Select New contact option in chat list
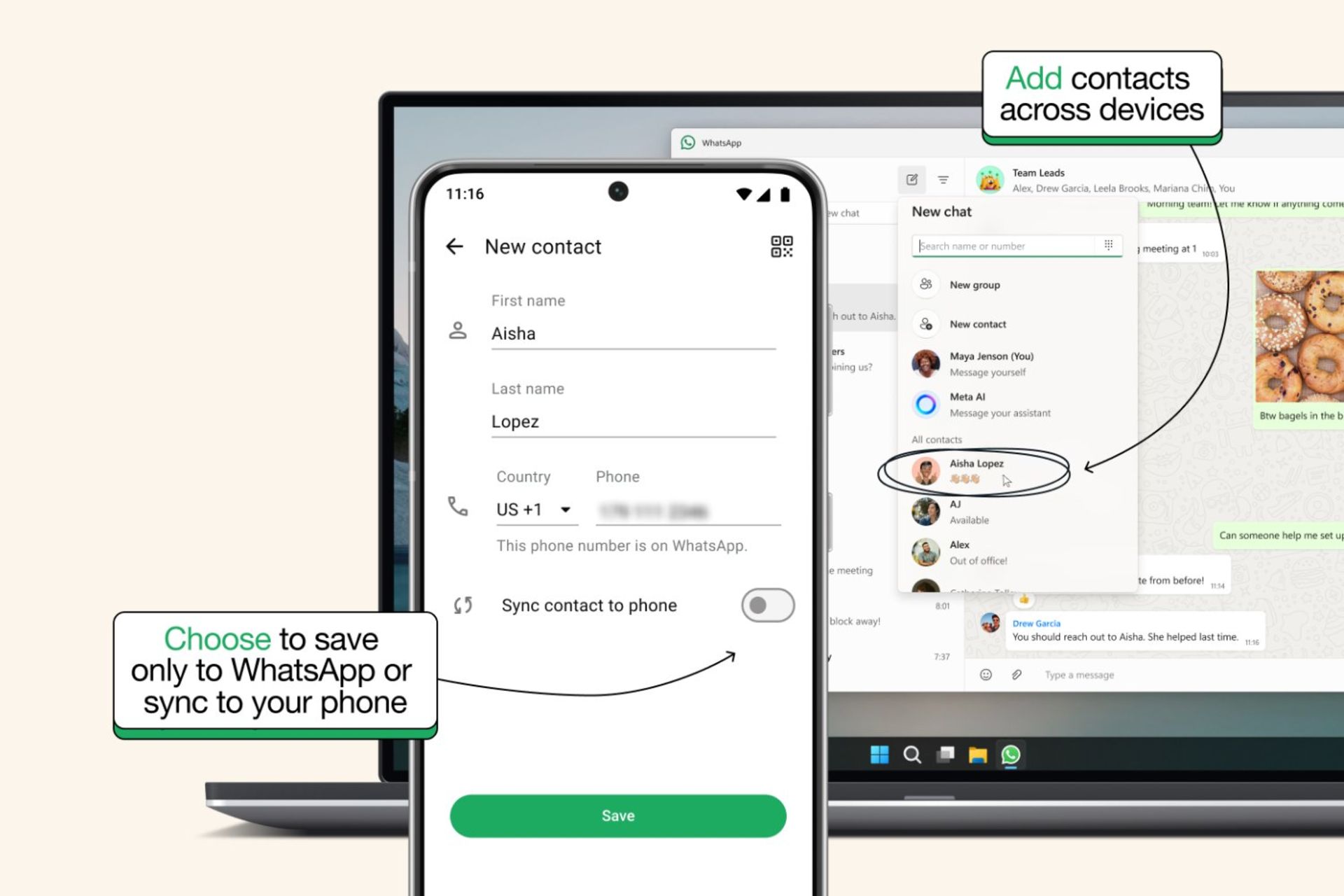This screenshot has height=896, width=1344. click(x=978, y=324)
